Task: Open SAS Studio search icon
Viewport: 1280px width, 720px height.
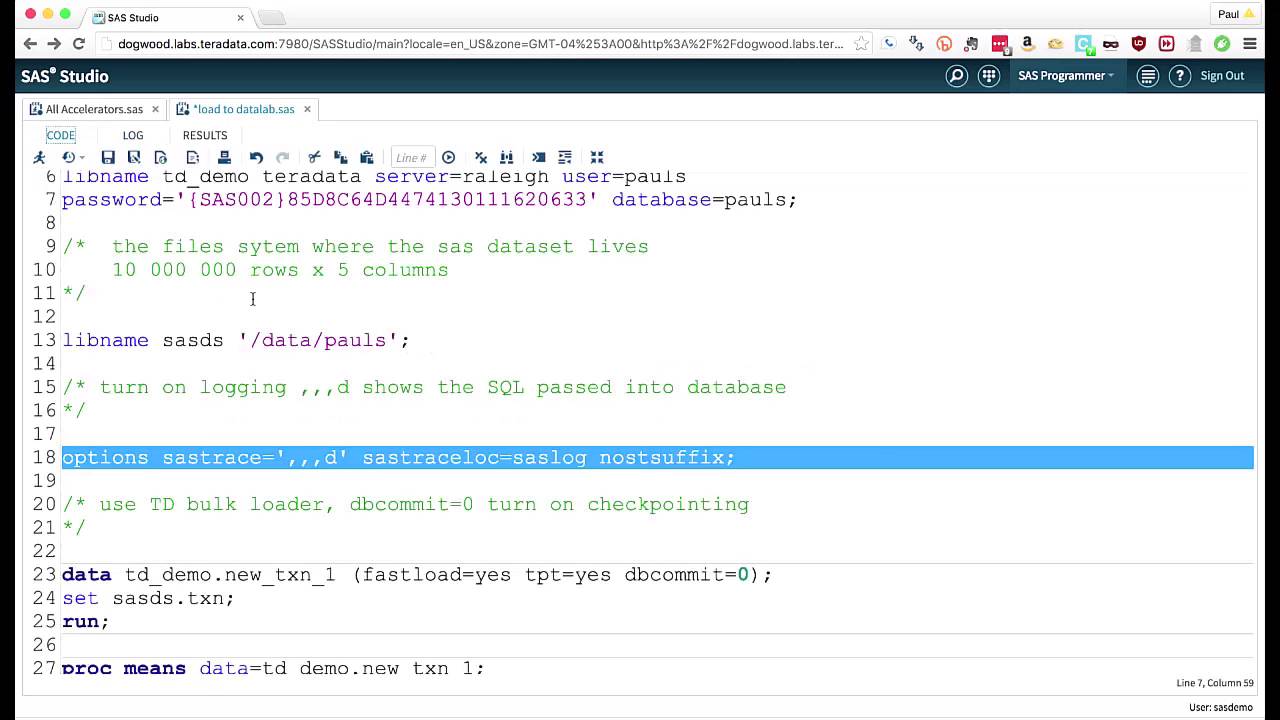Action: (957, 76)
